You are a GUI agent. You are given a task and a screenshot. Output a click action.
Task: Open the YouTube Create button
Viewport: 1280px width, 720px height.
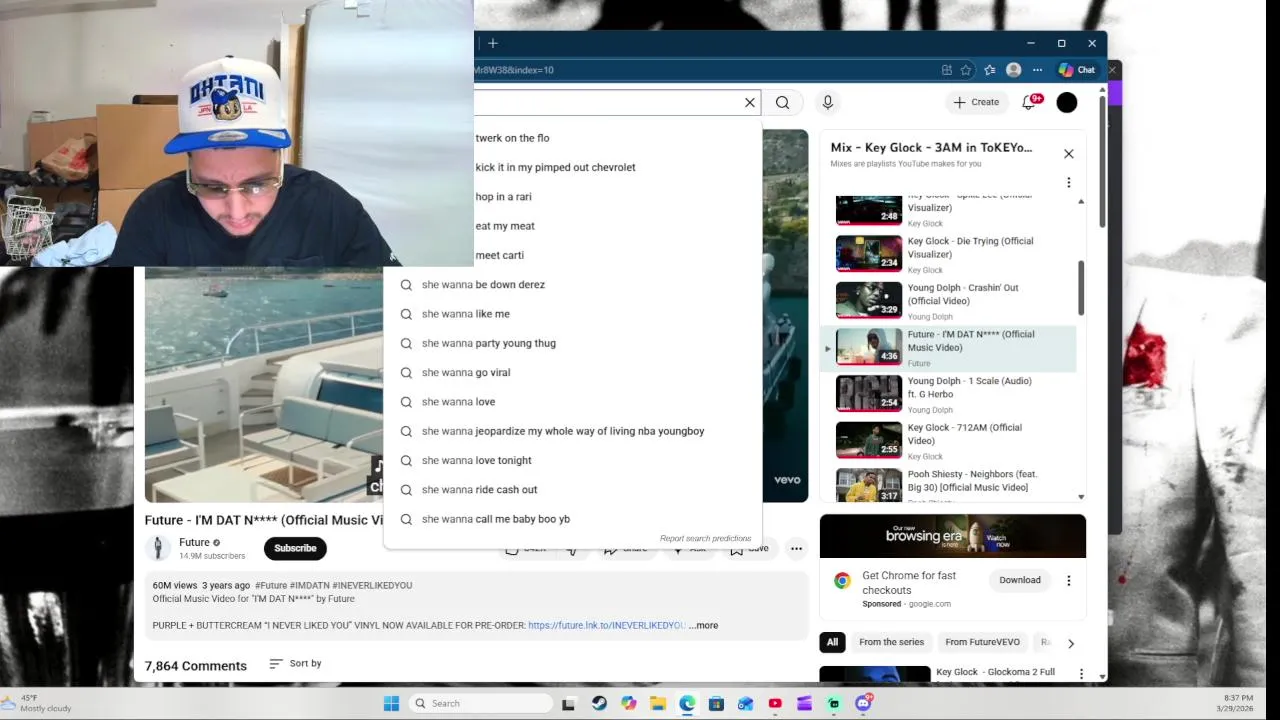976,102
